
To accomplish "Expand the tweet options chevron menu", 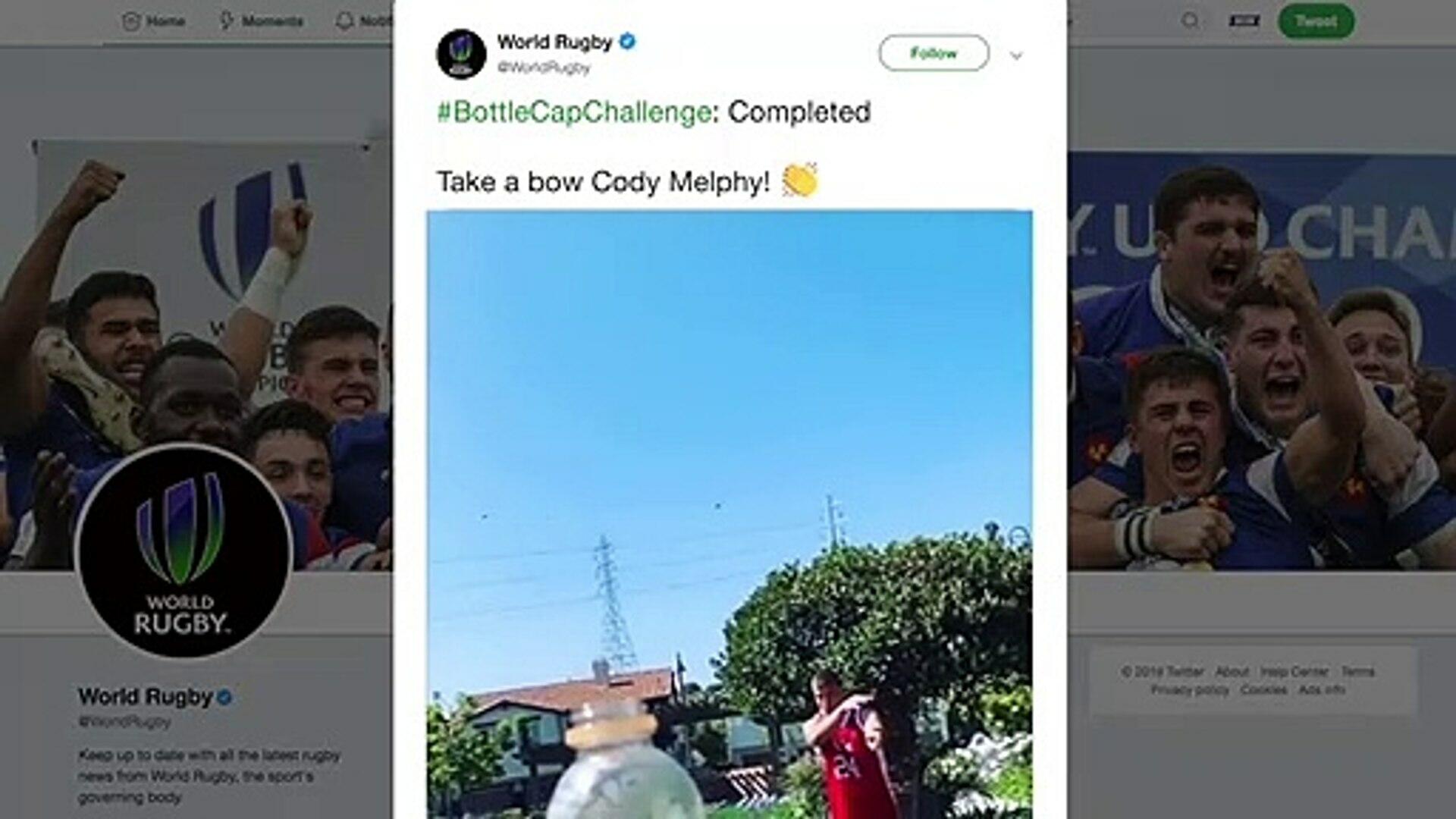I will 1016,55.
